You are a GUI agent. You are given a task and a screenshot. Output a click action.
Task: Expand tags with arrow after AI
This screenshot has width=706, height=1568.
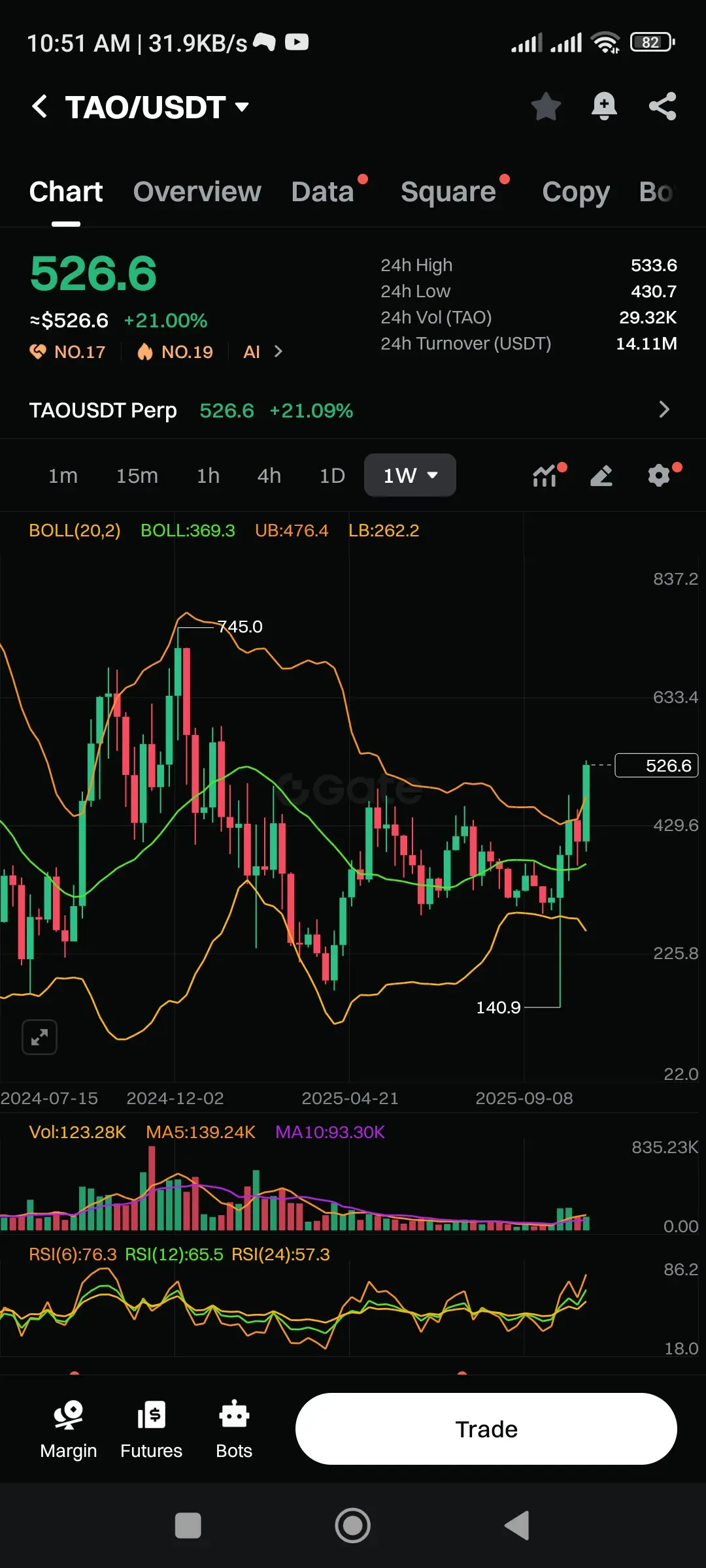click(278, 351)
